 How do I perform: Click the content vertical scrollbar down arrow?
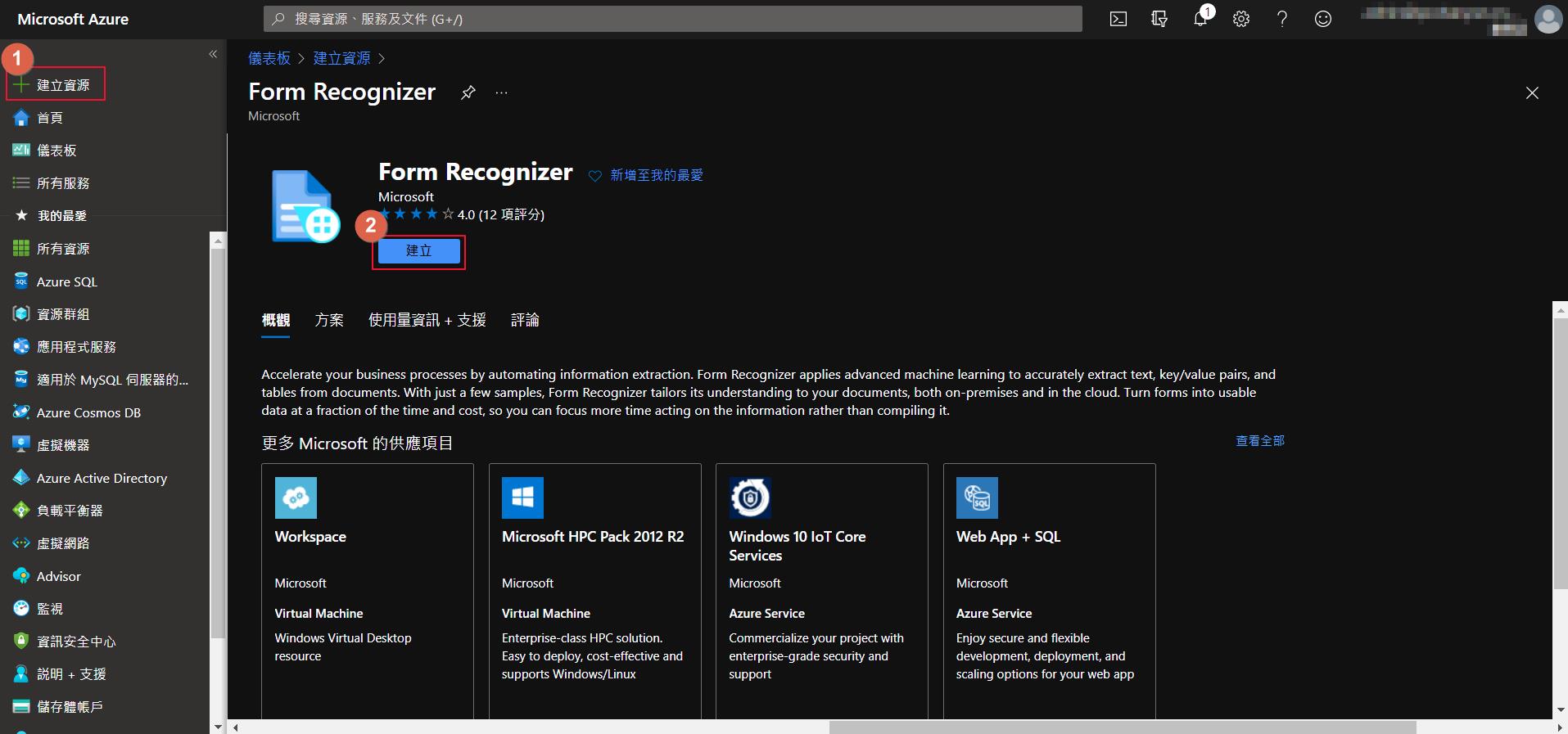(1561, 710)
